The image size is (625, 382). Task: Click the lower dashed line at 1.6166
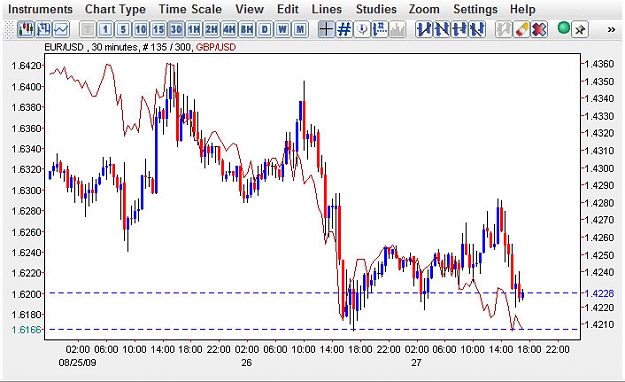[x=314, y=329]
